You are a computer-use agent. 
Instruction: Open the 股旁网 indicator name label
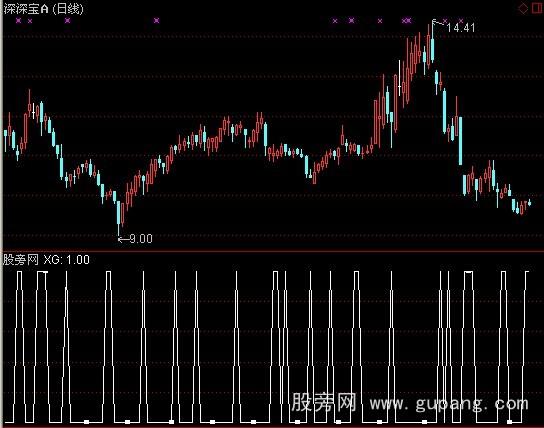point(21,259)
